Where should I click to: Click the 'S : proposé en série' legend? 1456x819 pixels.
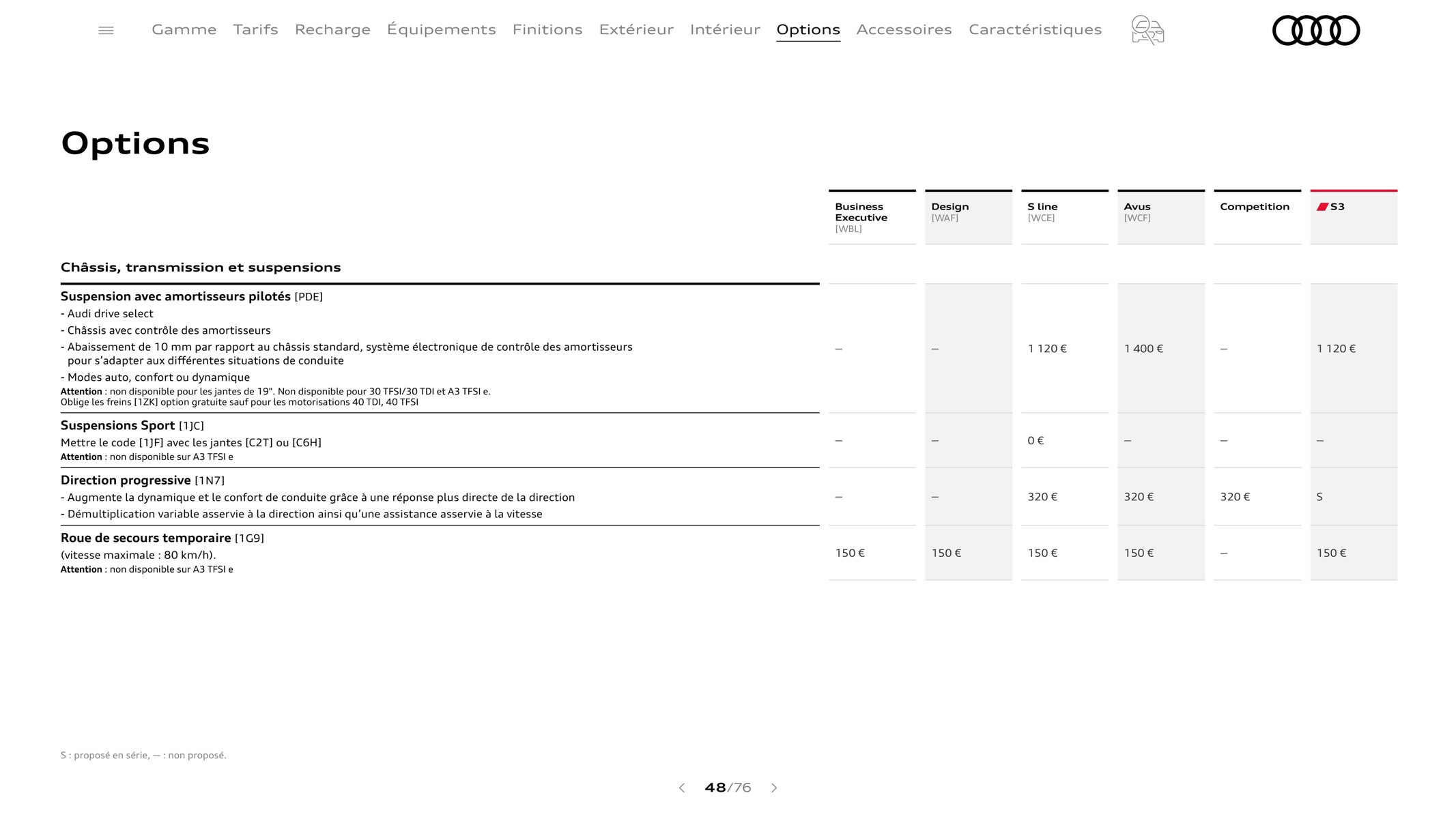[x=143, y=756]
